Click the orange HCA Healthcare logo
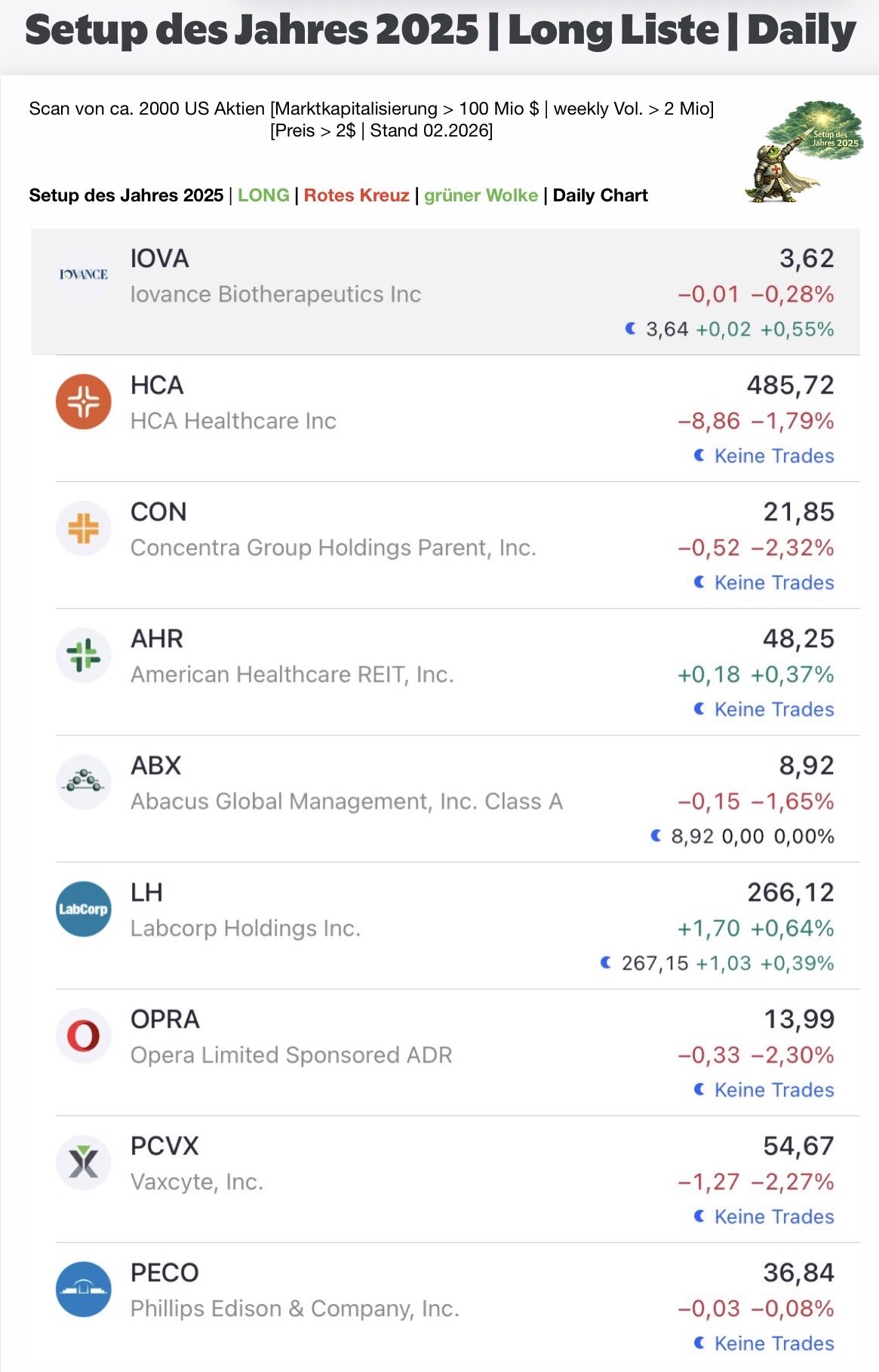 point(84,401)
